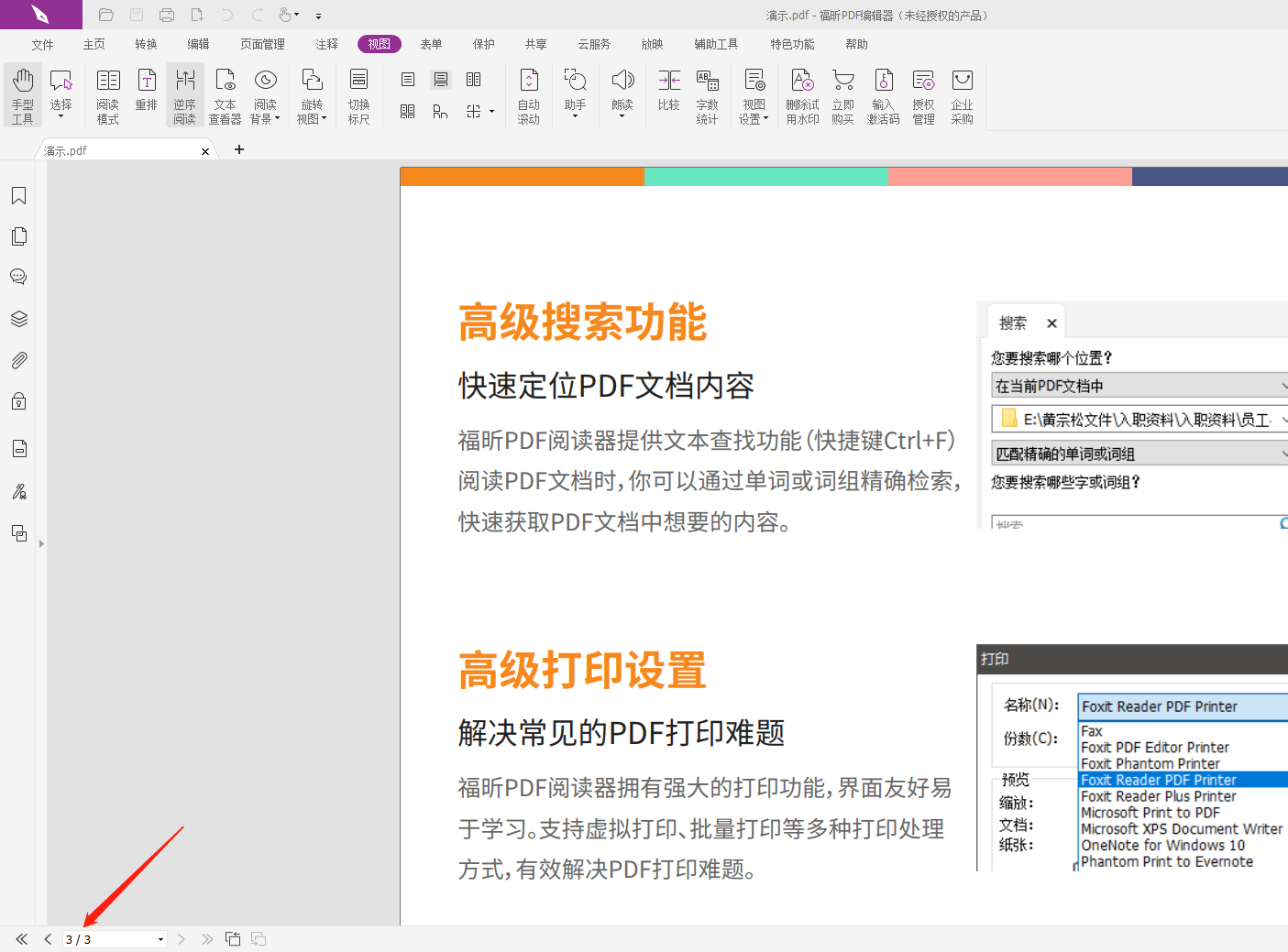Go to first page
The height and width of the screenshot is (952, 1288).
coord(21,939)
